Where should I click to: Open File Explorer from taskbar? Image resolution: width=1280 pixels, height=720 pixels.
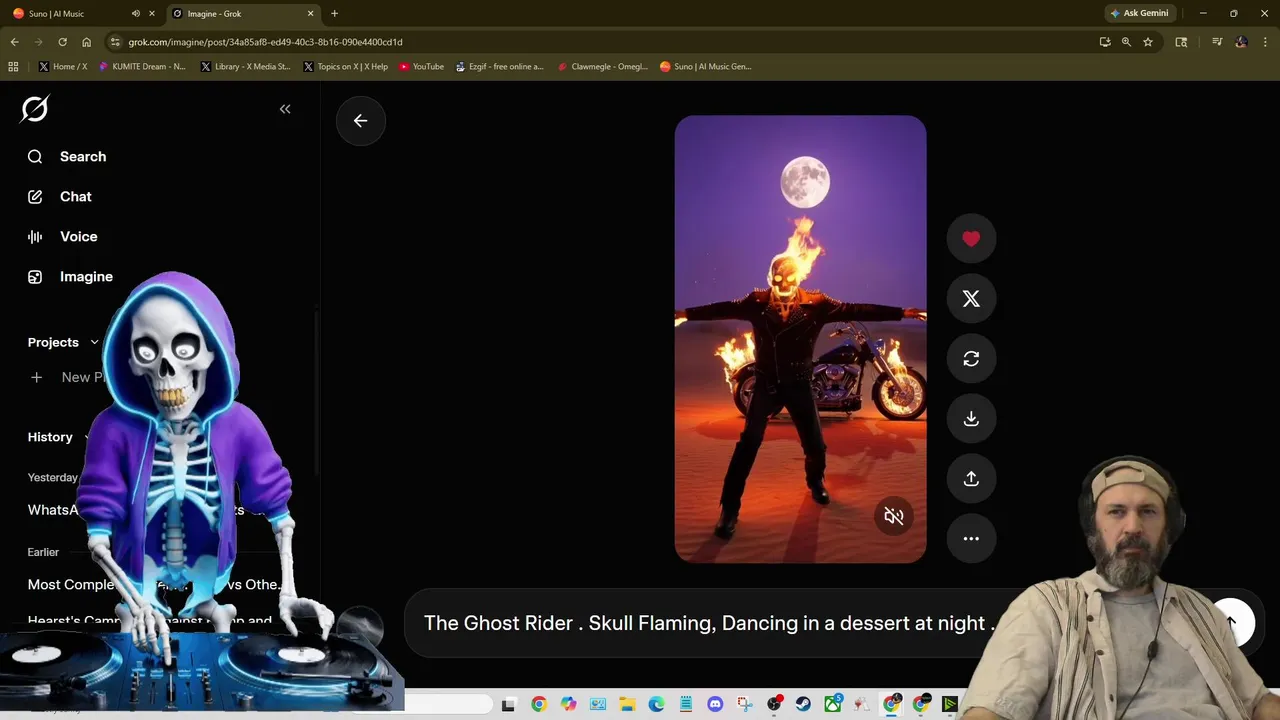point(627,705)
